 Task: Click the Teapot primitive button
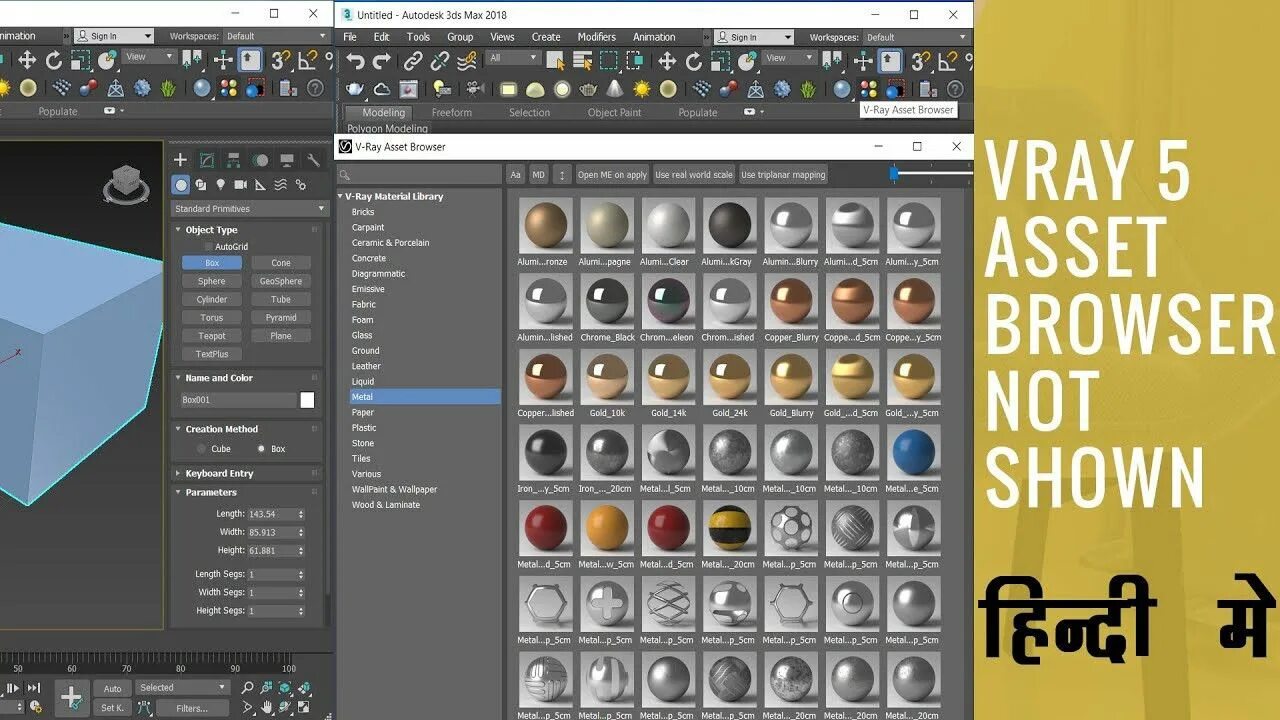(211, 336)
